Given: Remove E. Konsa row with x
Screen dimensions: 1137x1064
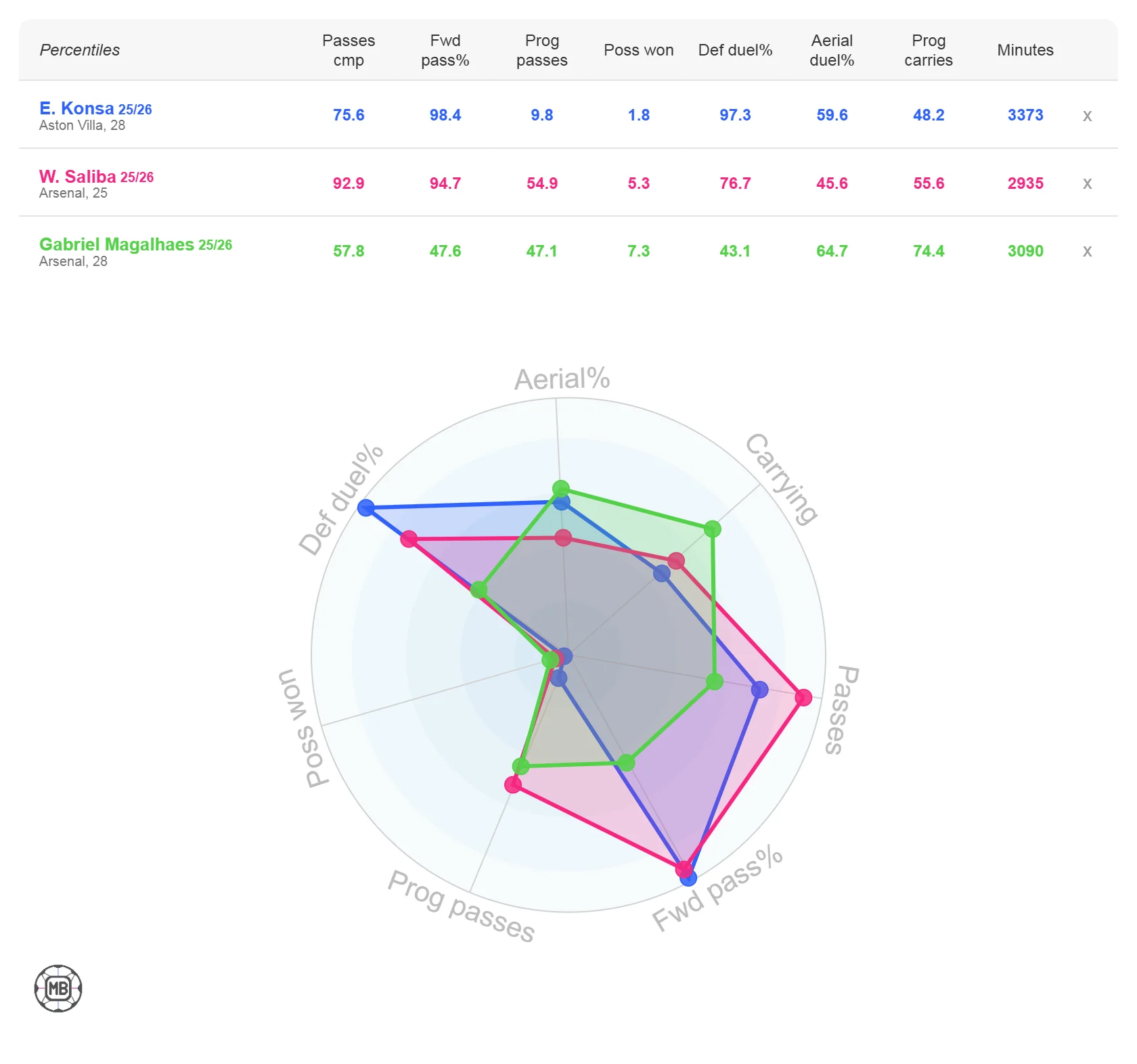Looking at the screenshot, I should (1087, 116).
